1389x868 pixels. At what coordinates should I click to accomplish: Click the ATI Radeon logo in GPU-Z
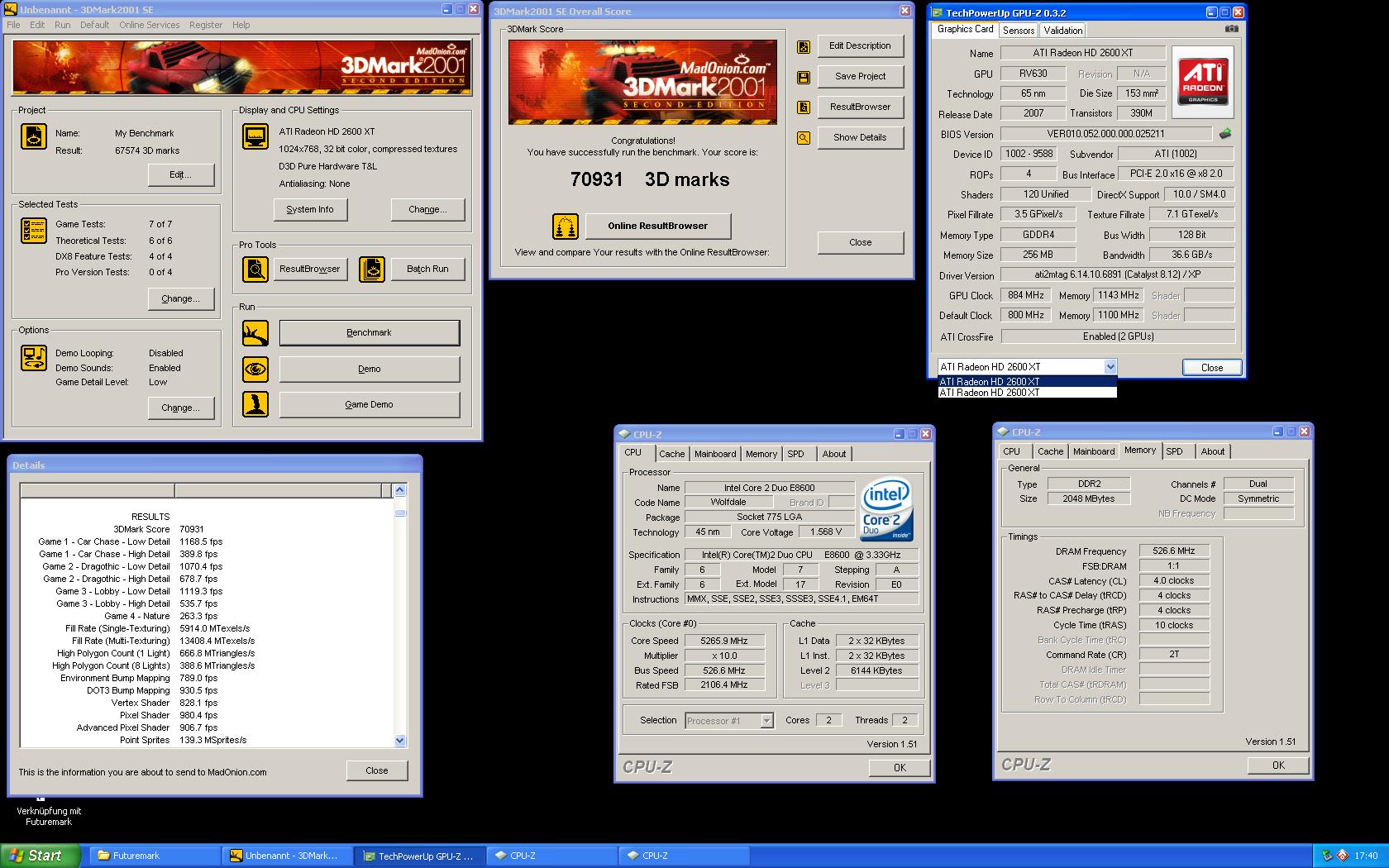[1203, 81]
